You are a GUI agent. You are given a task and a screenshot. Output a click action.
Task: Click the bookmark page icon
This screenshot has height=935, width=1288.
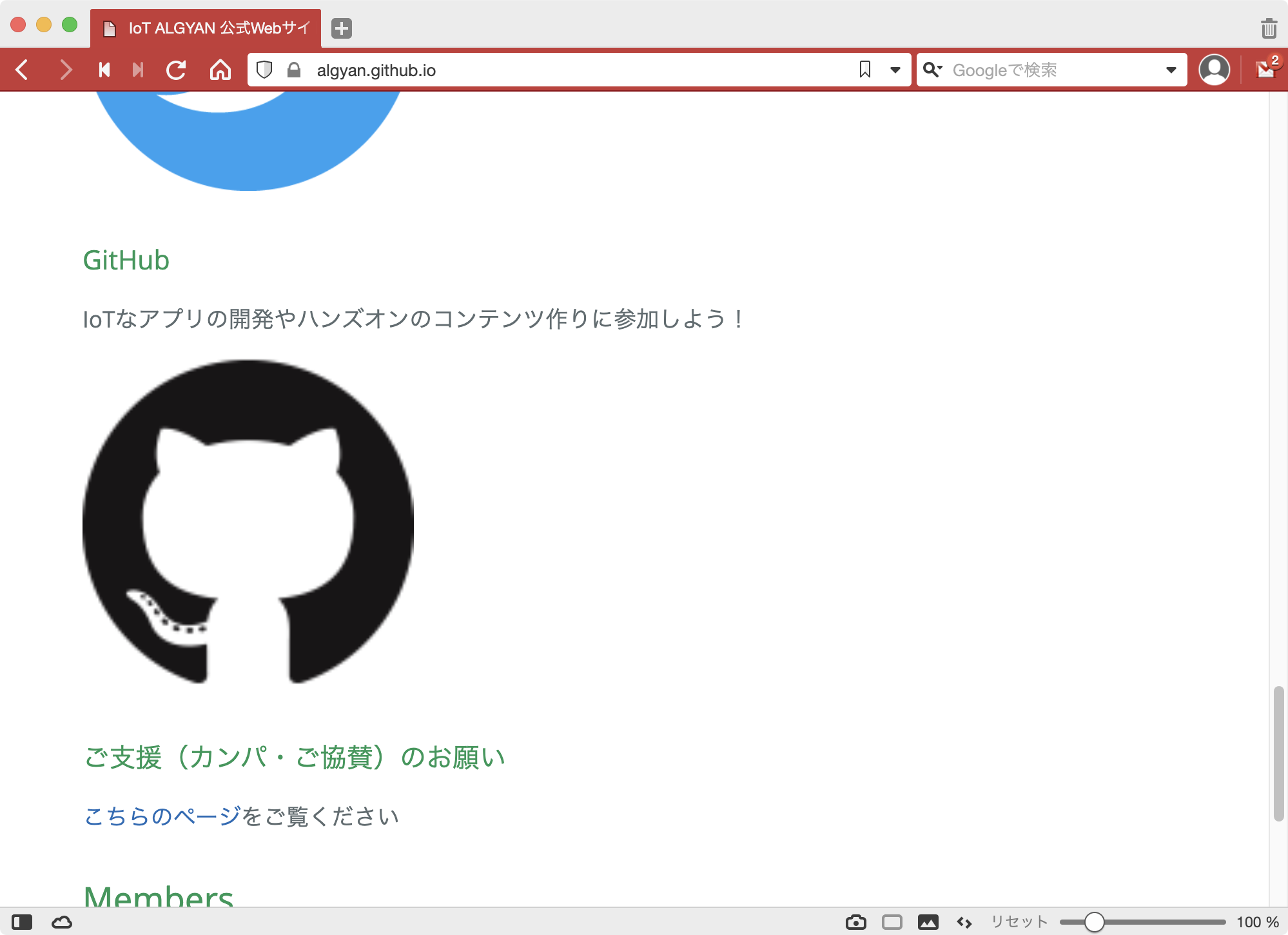[865, 70]
